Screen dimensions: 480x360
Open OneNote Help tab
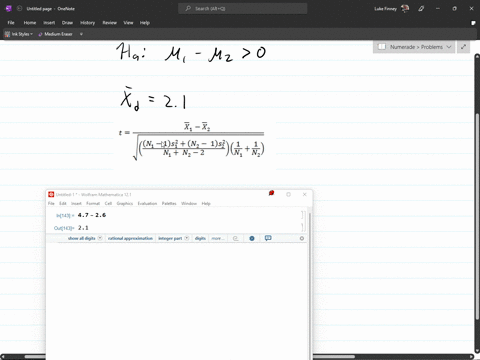click(145, 23)
